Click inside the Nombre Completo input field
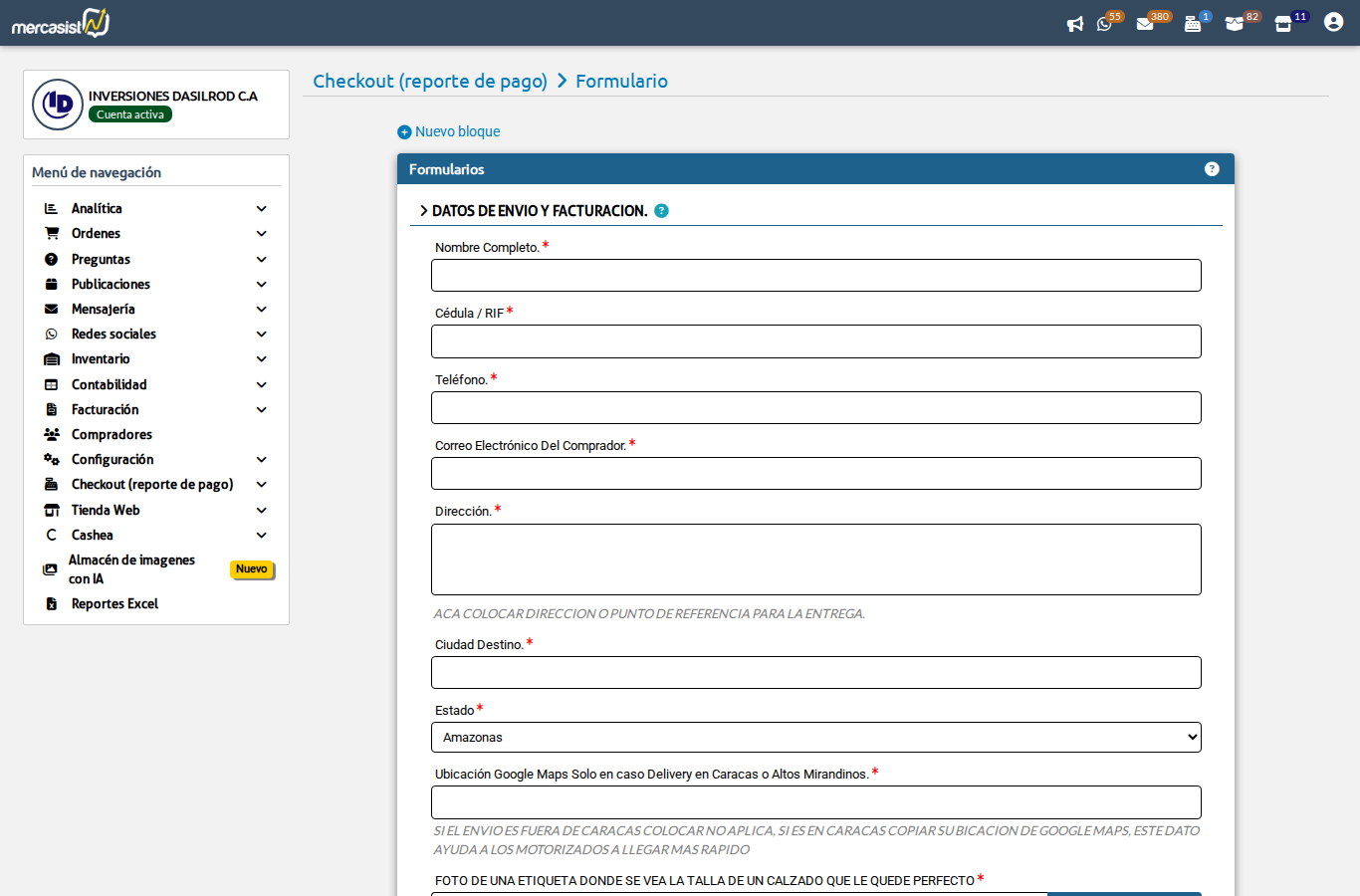Viewport: 1360px width, 896px height. click(816, 275)
